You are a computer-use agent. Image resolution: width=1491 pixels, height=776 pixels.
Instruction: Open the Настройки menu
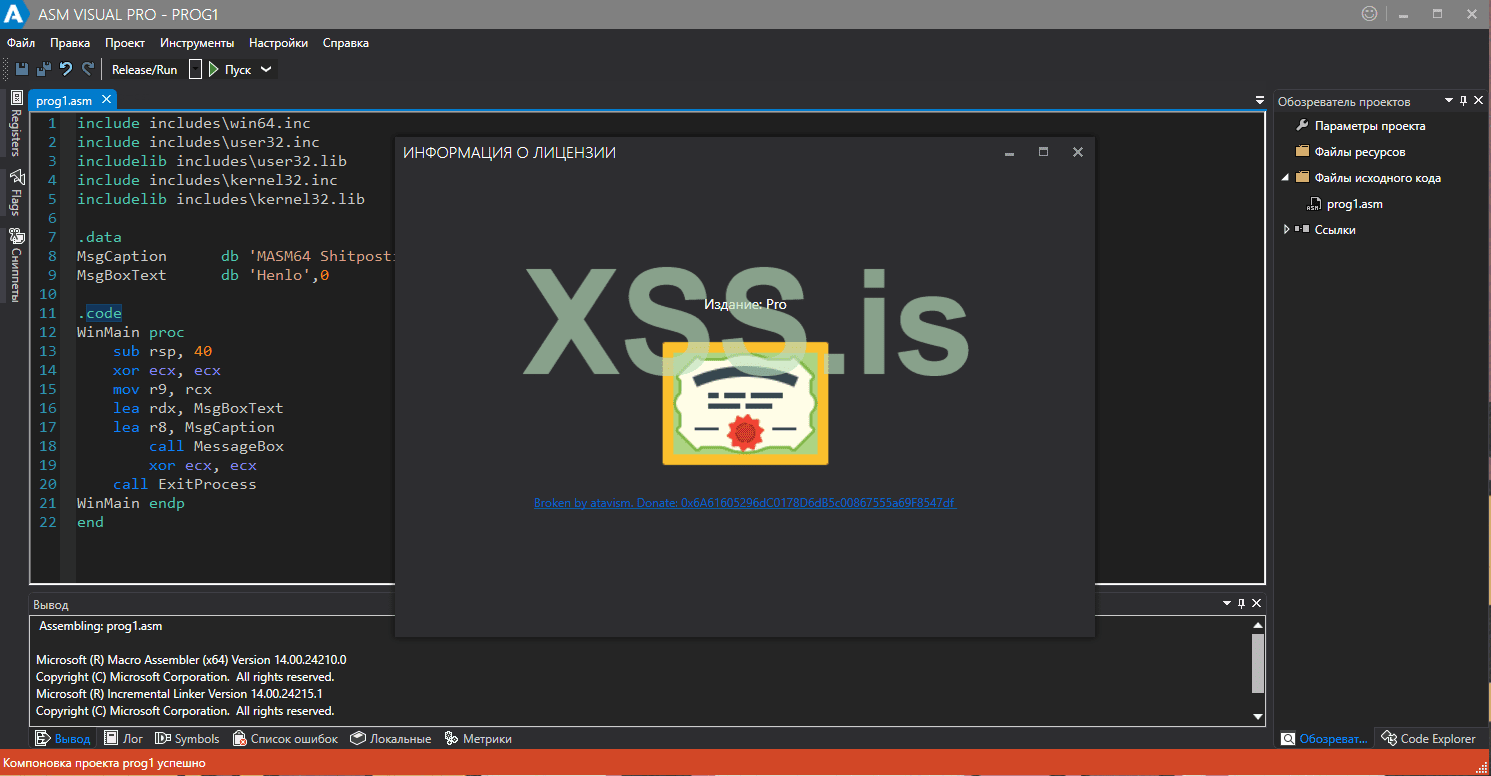[278, 43]
